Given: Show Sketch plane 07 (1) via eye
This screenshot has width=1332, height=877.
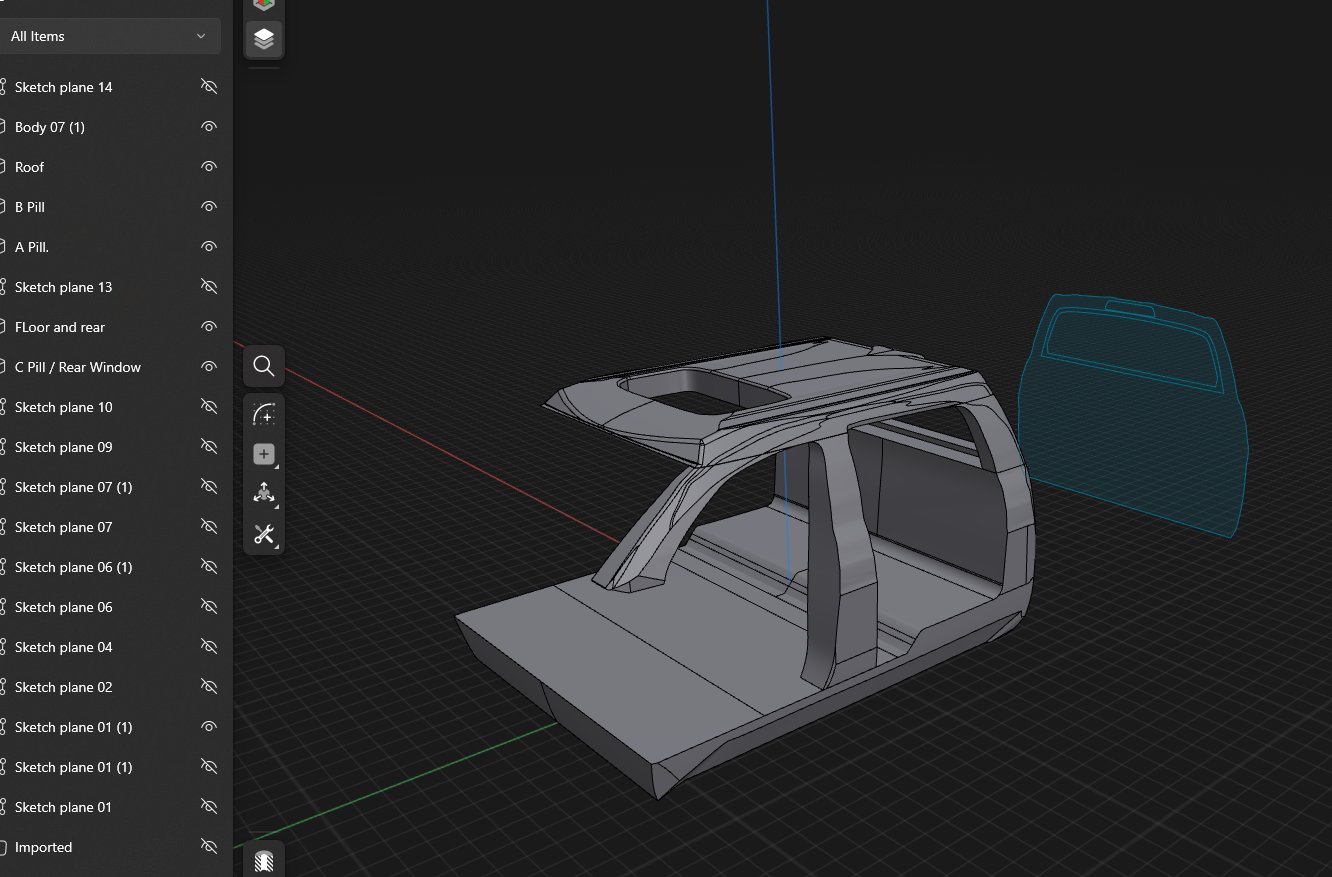Looking at the screenshot, I should tap(209, 487).
